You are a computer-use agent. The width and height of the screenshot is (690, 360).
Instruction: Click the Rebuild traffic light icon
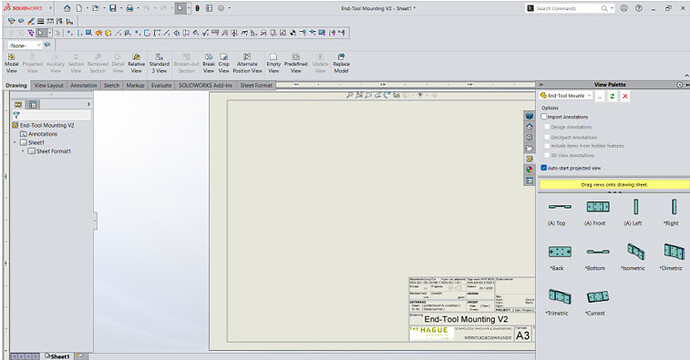[198, 8]
